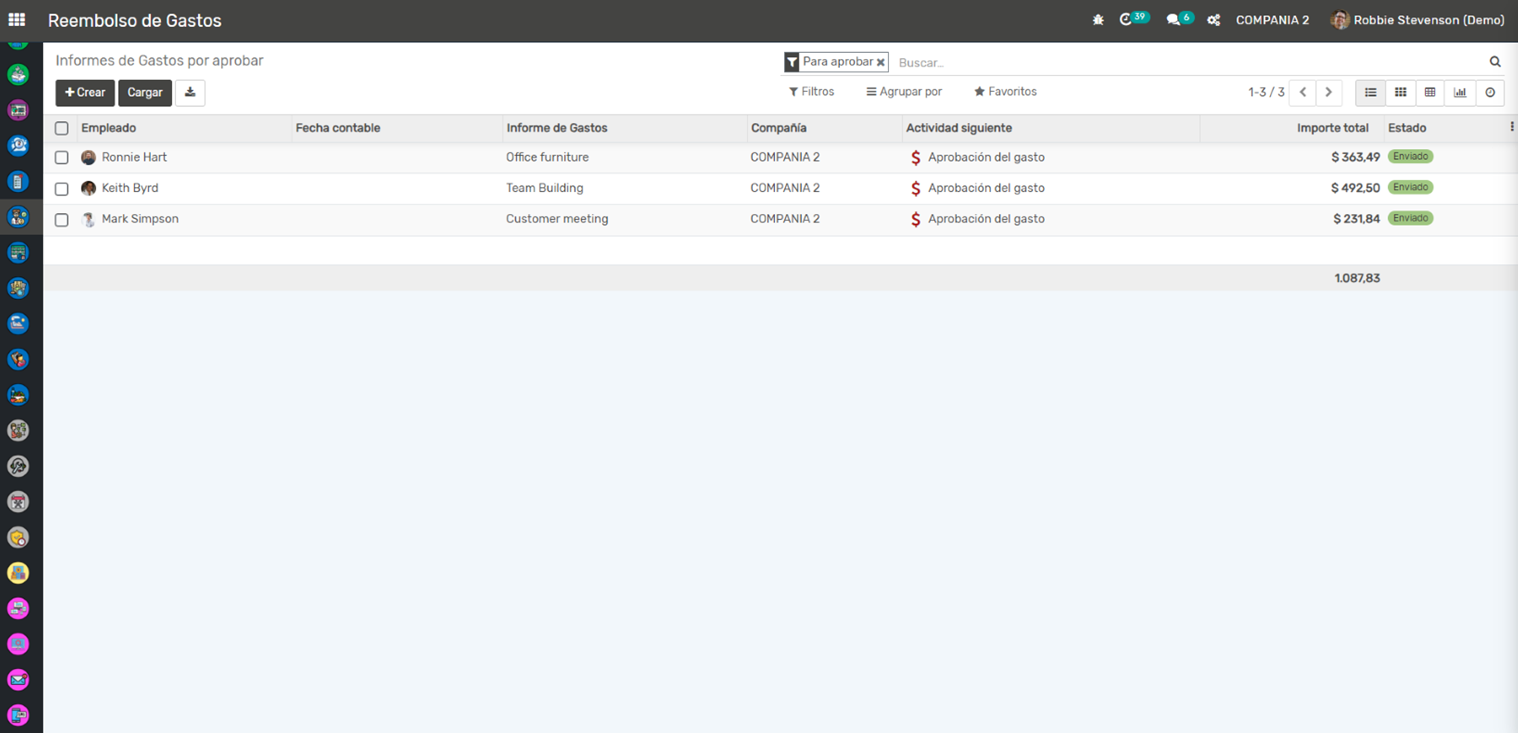The height and width of the screenshot is (733, 1518).
Task: Open the activities clock with 39 badge
Action: pos(1129,20)
